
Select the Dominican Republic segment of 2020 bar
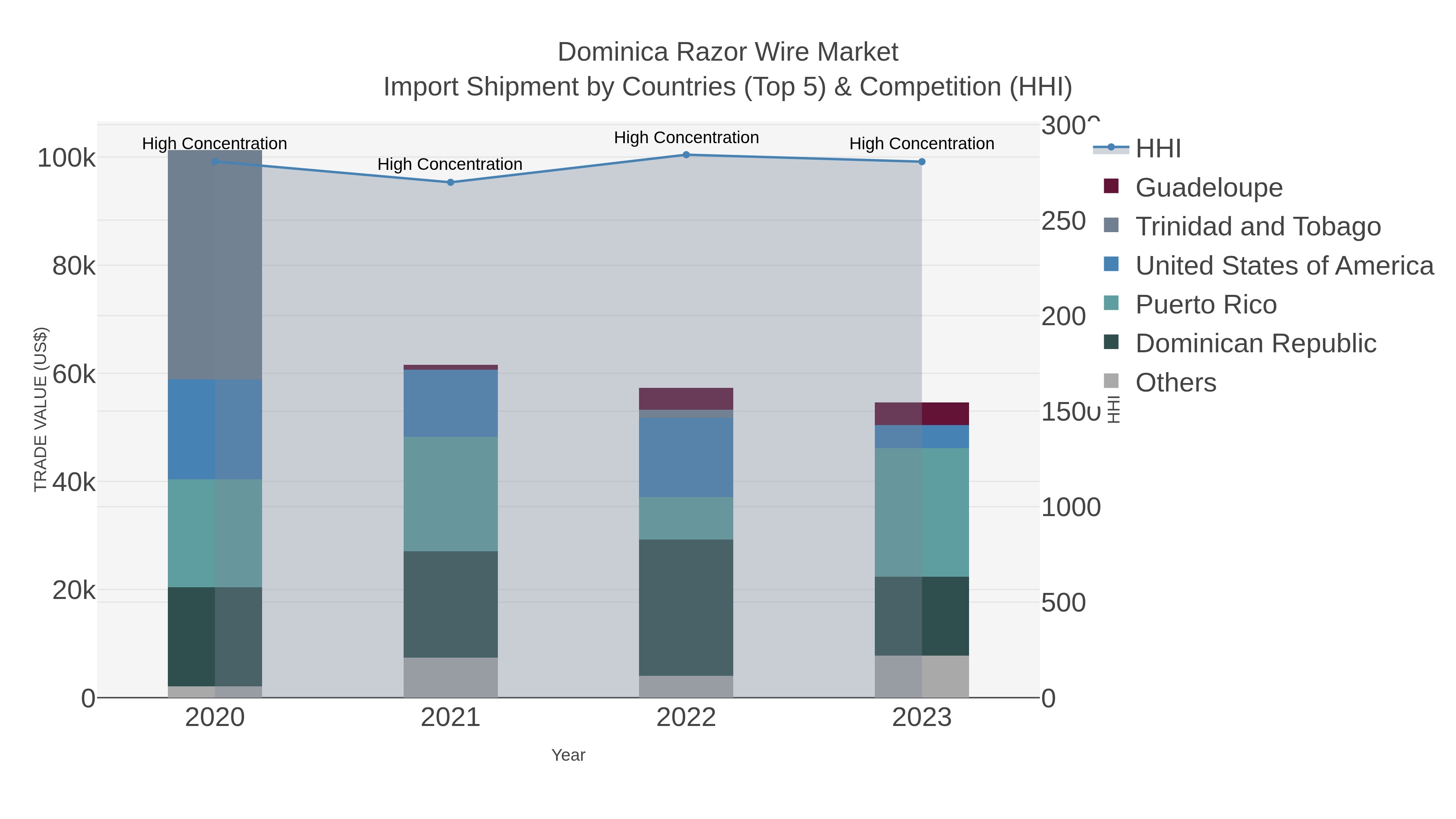click(x=215, y=637)
